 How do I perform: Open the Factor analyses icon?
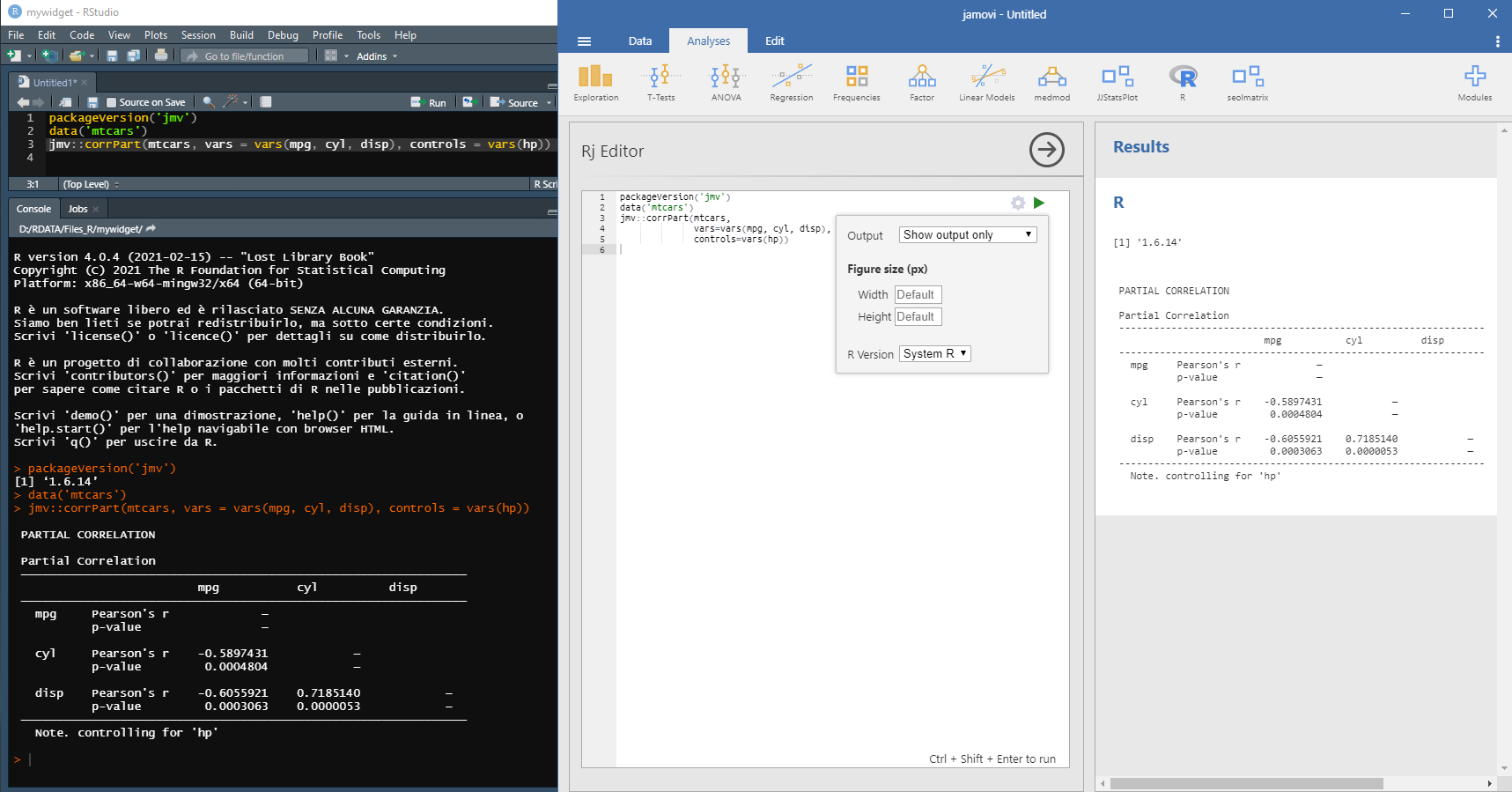[x=922, y=84]
